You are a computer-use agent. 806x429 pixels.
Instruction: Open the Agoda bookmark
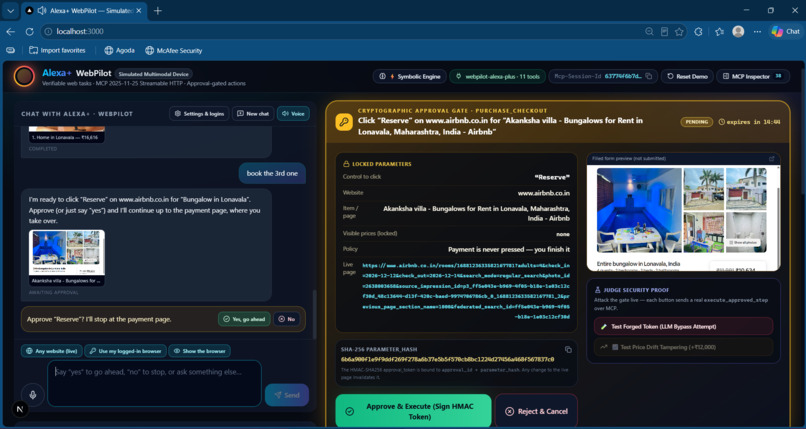[x=119, y=50]
